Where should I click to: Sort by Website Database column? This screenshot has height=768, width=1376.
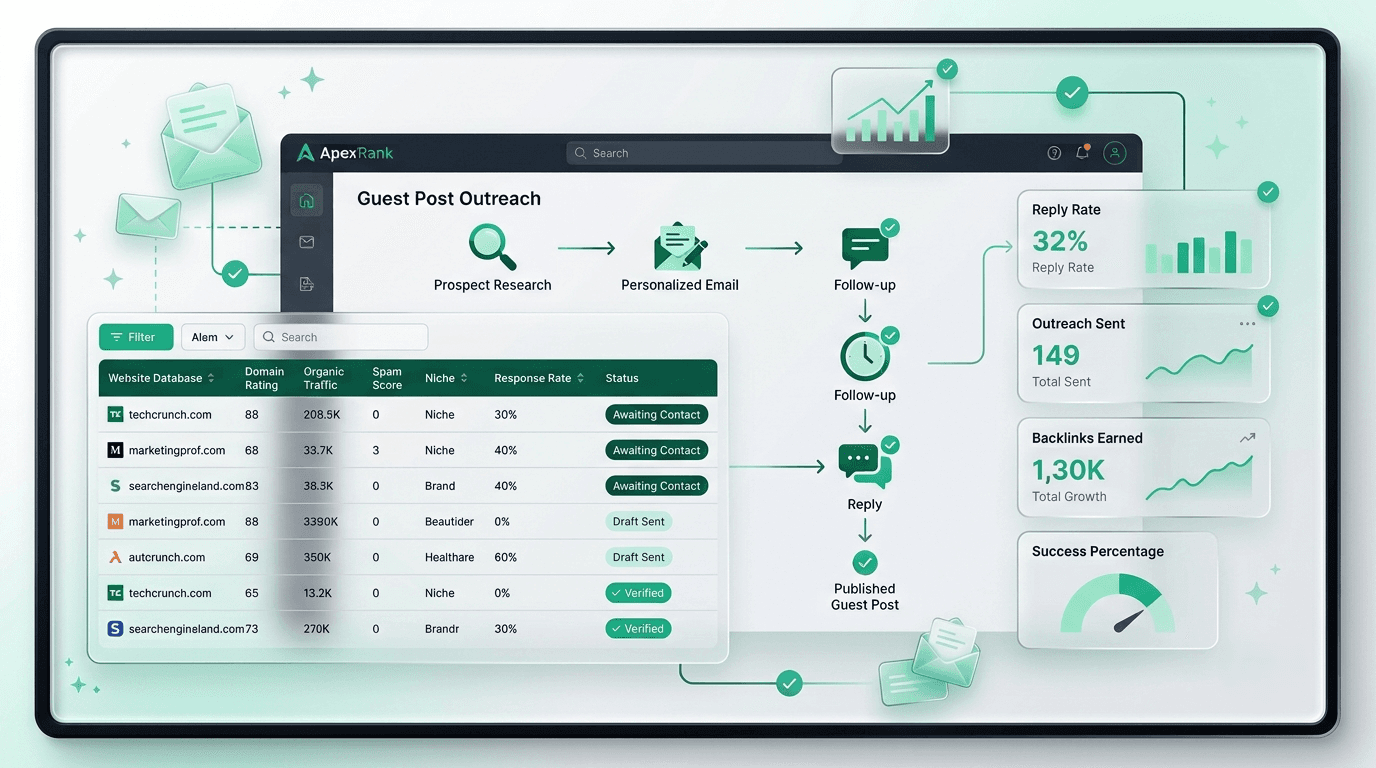[162, 378]
